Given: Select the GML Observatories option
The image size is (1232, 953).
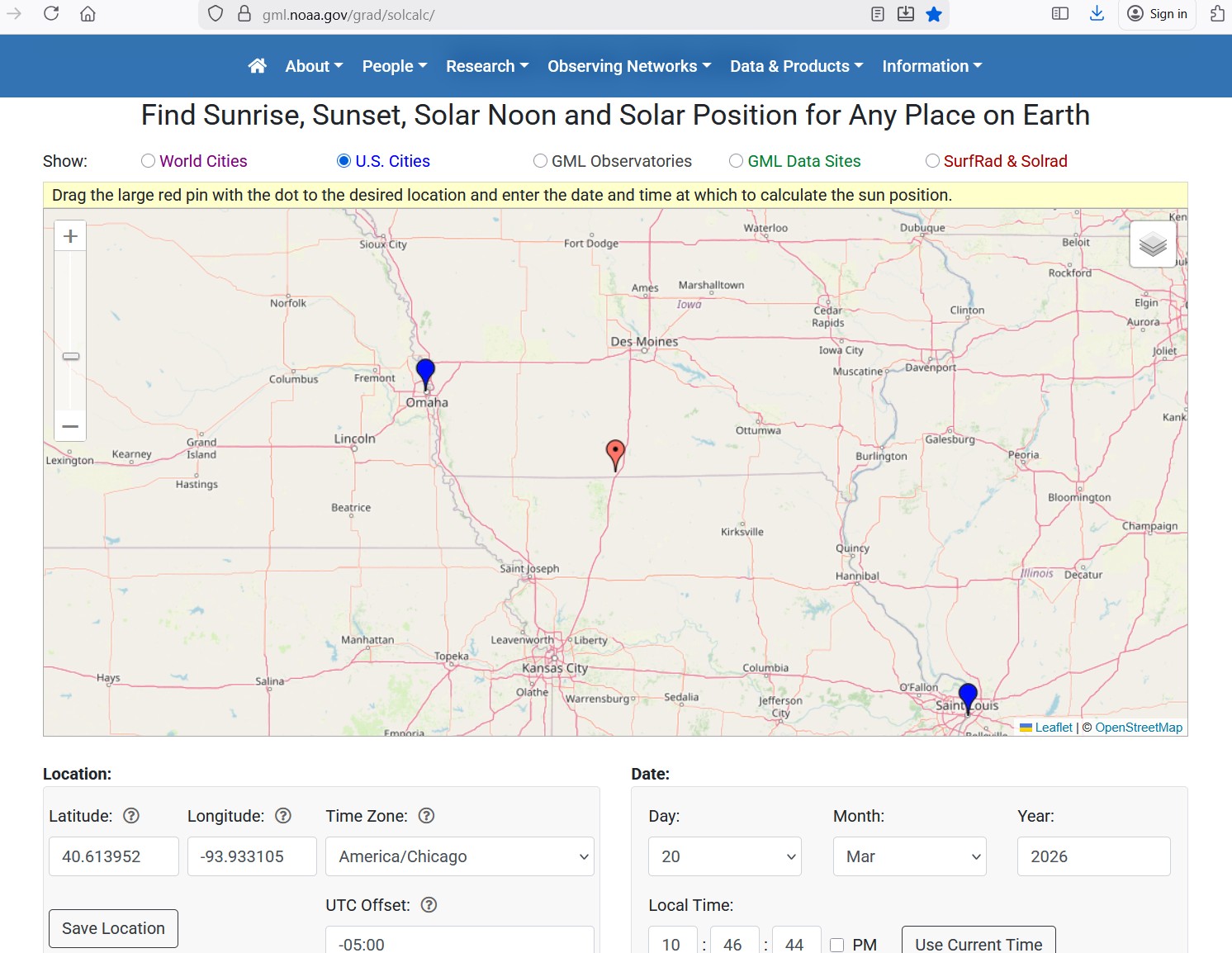Looking at the screenshot, I should [540, 161].
